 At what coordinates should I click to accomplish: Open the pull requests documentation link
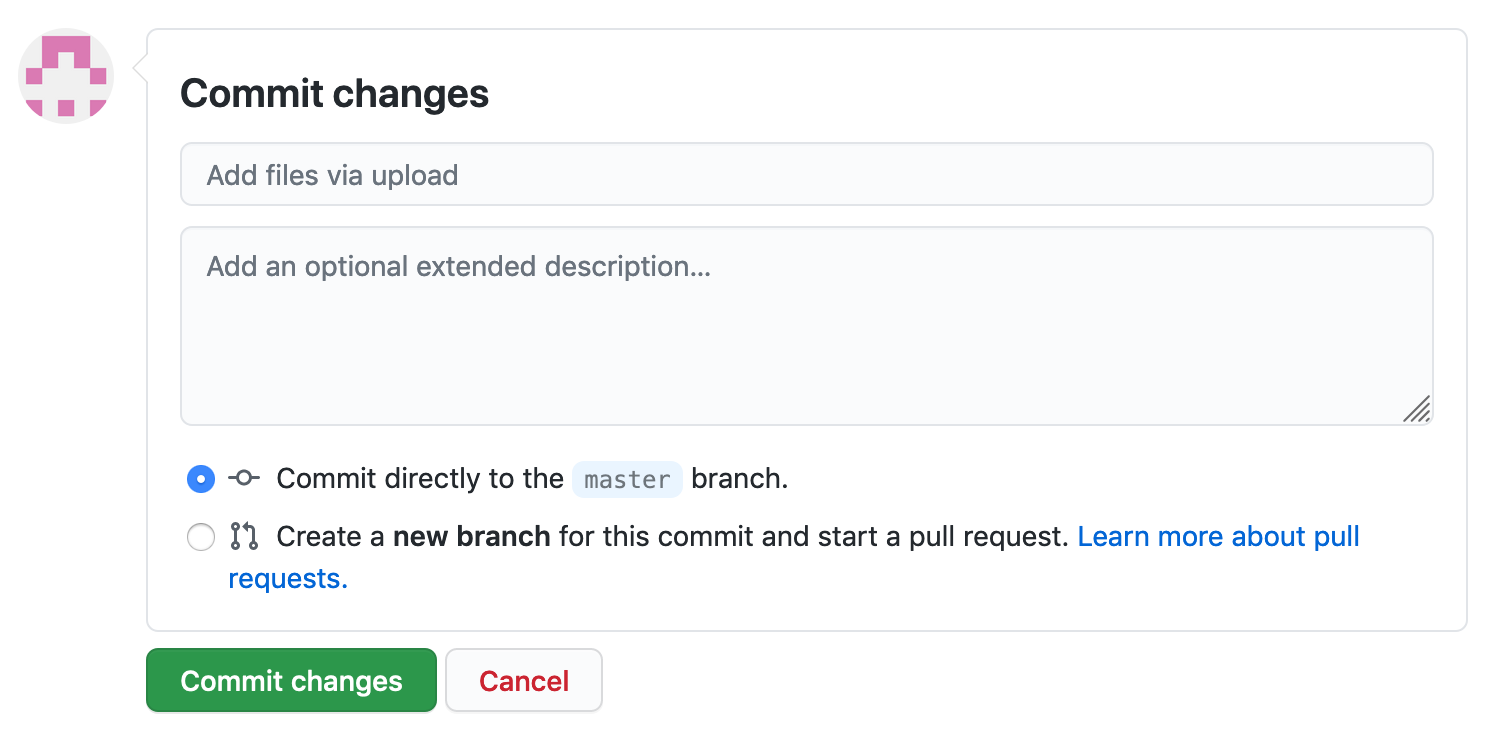coord(1217,536)
